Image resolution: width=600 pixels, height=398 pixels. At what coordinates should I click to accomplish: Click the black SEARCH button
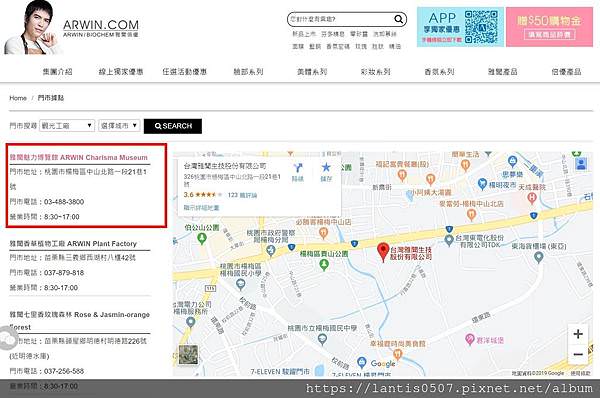click(x=173, y=126)
